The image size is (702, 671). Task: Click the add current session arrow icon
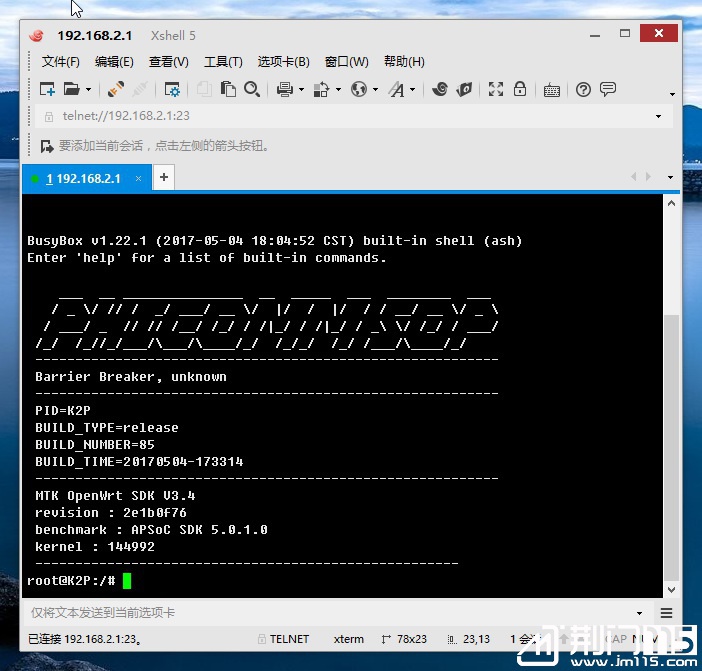[x=47, y=146]
